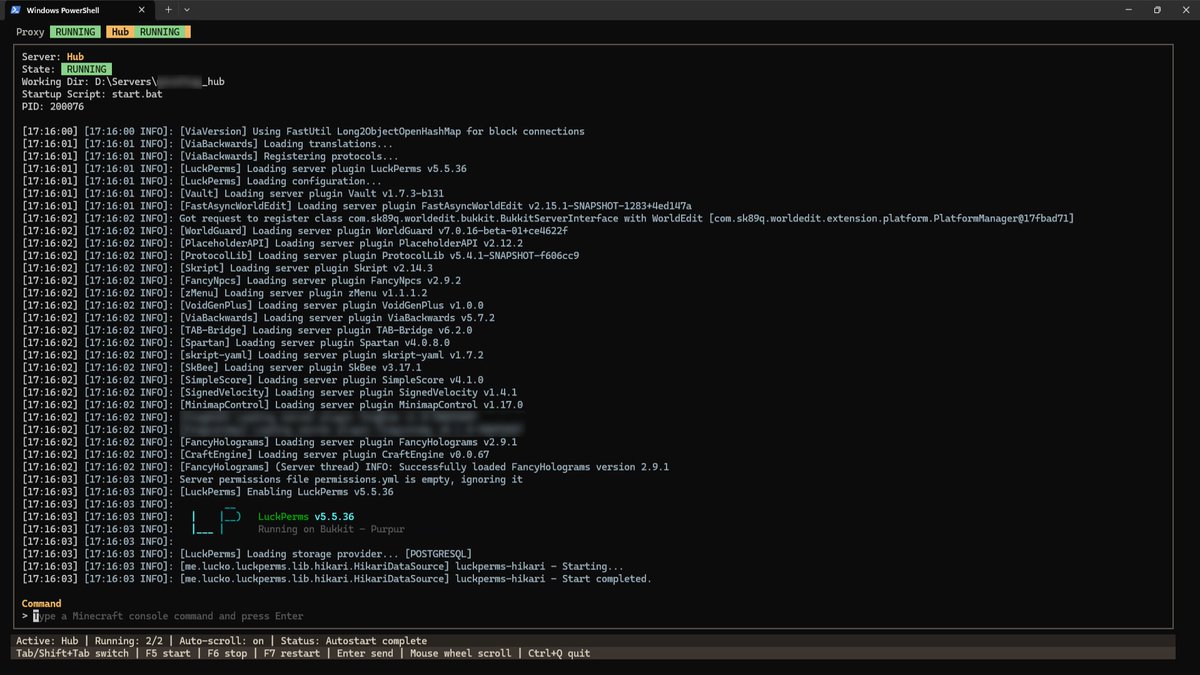Click the LuckPerms Loading configuration line

point(201,181)
